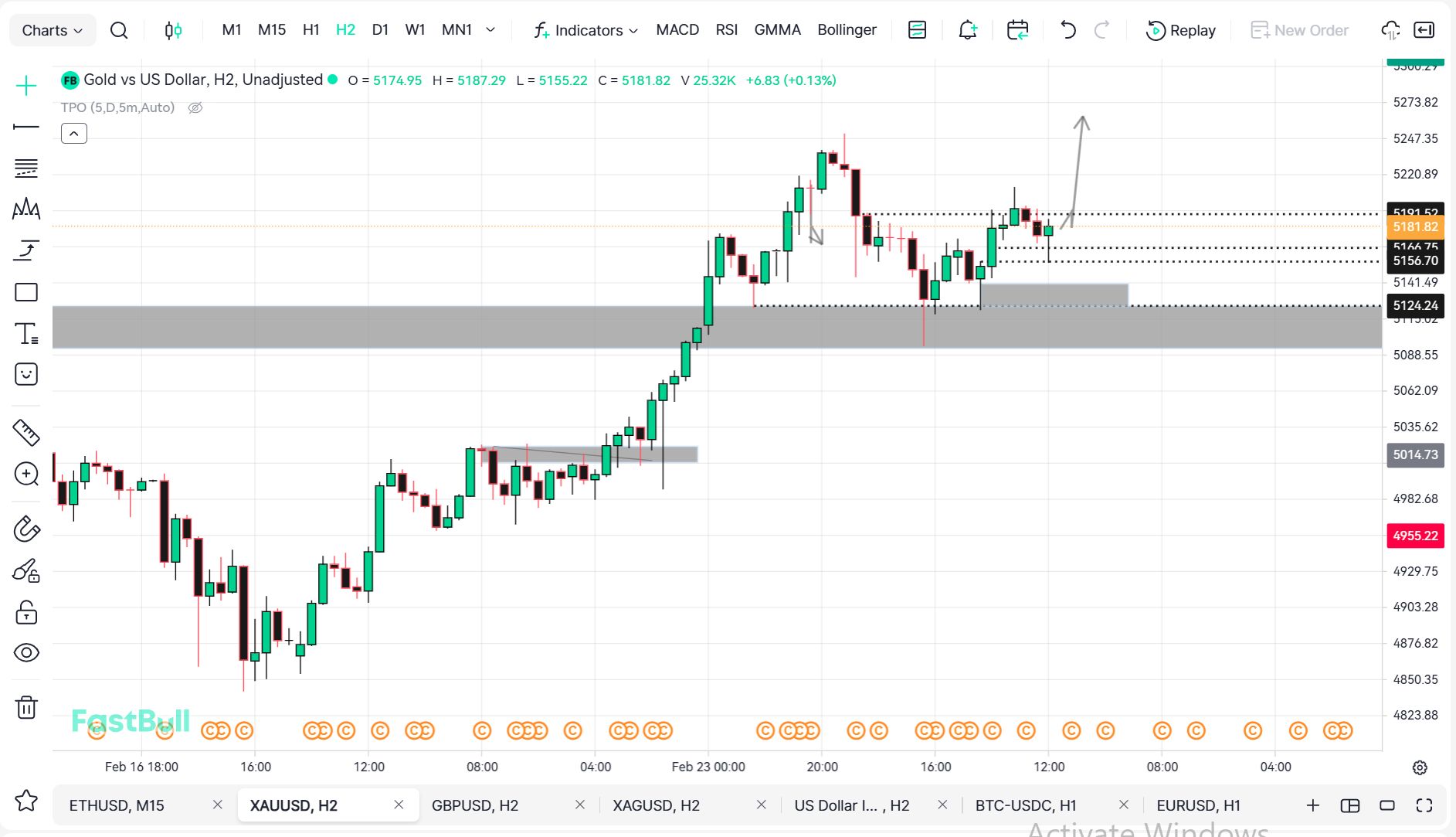
Task: Click the Replay button
Action: [x=1181, y=30]
